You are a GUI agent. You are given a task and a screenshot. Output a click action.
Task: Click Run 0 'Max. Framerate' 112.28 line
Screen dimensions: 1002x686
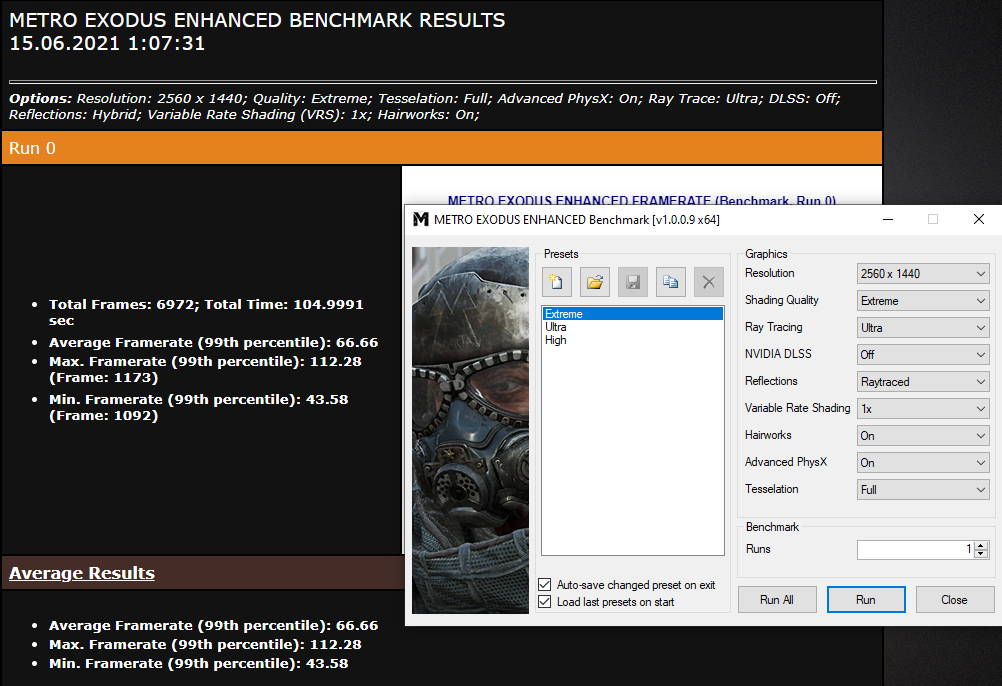[205, 369]
